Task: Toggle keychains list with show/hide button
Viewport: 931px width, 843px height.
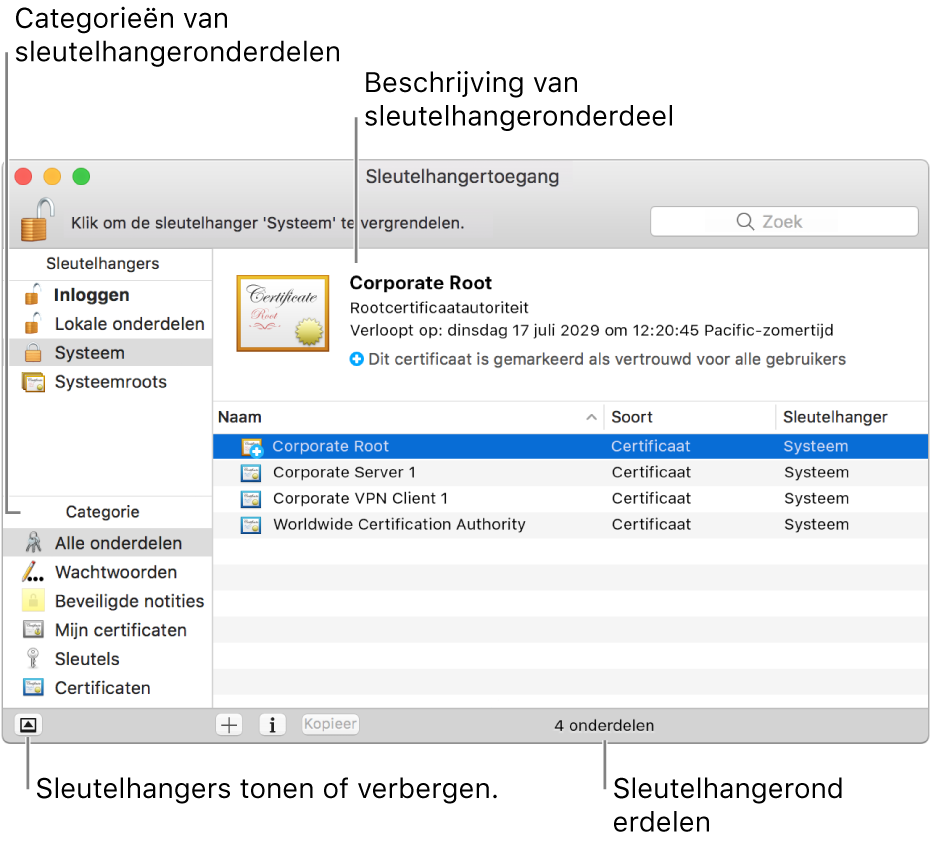Action: (28, 725)
